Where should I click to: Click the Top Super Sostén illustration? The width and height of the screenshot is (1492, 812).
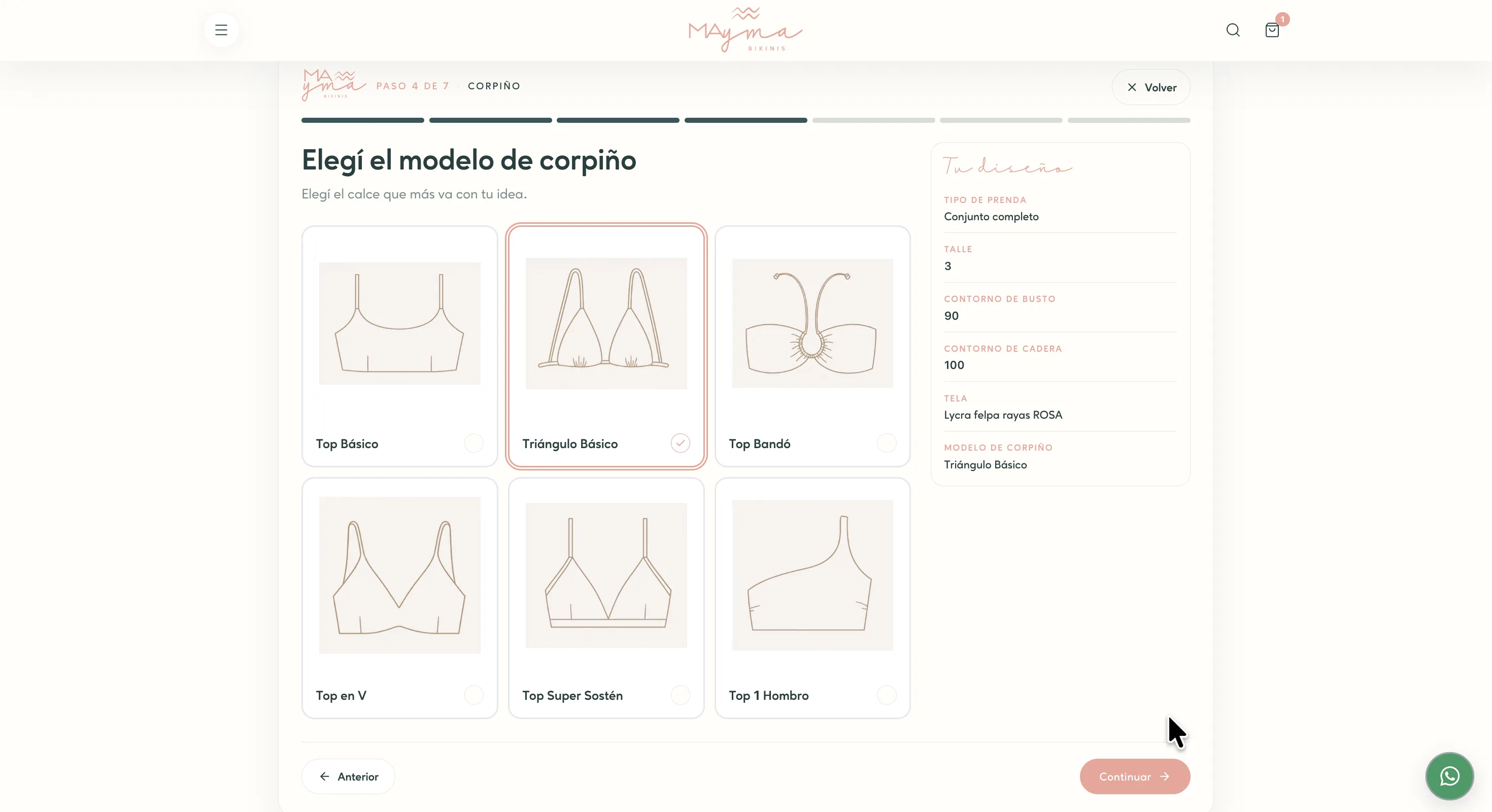[x=606, y=575]
